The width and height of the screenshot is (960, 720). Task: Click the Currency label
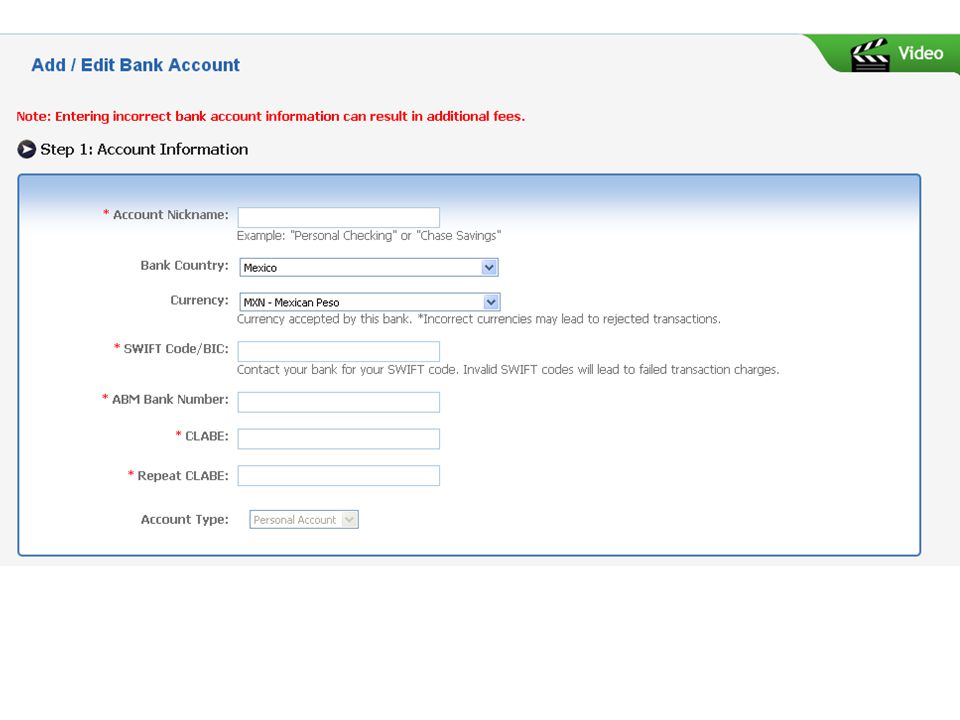pos(199,301)
